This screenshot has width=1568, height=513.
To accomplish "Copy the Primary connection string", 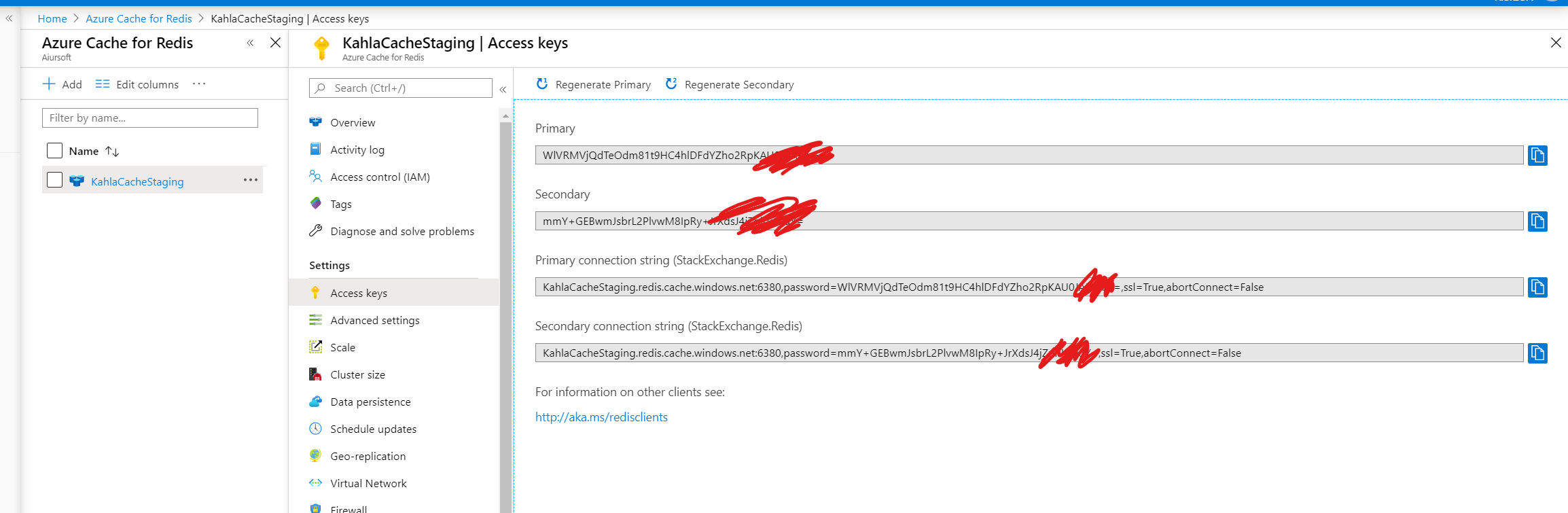I will pyautogui.click(x=1537, y=287).
